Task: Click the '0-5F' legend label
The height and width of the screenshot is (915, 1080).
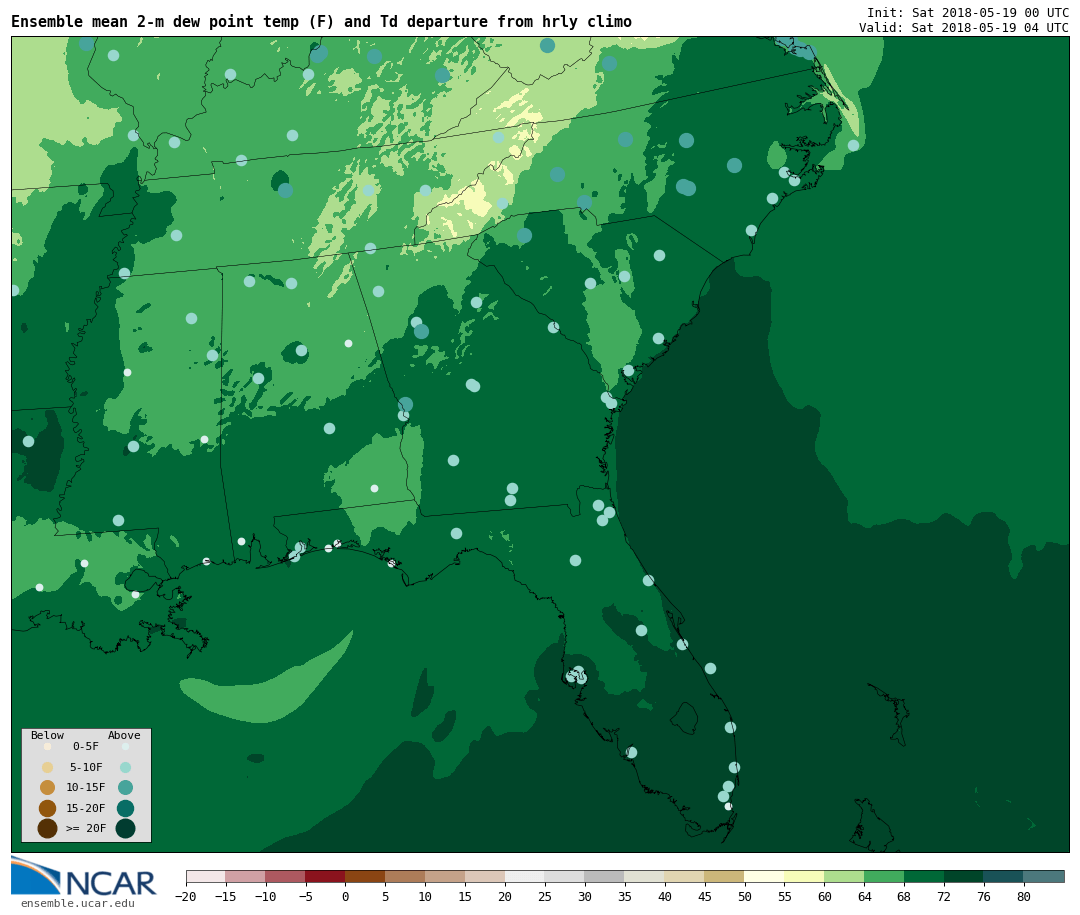Action: click(x=86, y=746)
